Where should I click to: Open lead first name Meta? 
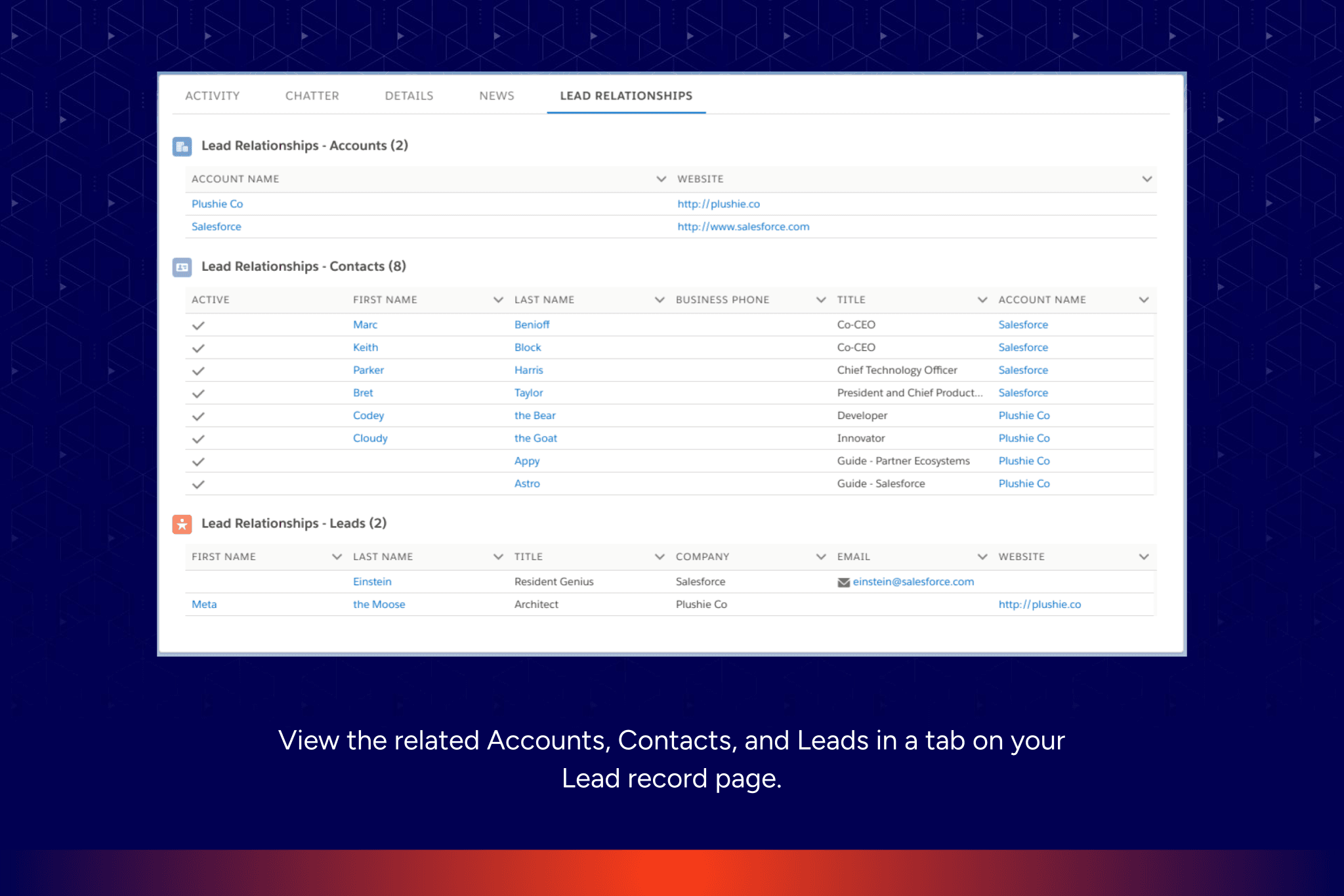[204, 605]
